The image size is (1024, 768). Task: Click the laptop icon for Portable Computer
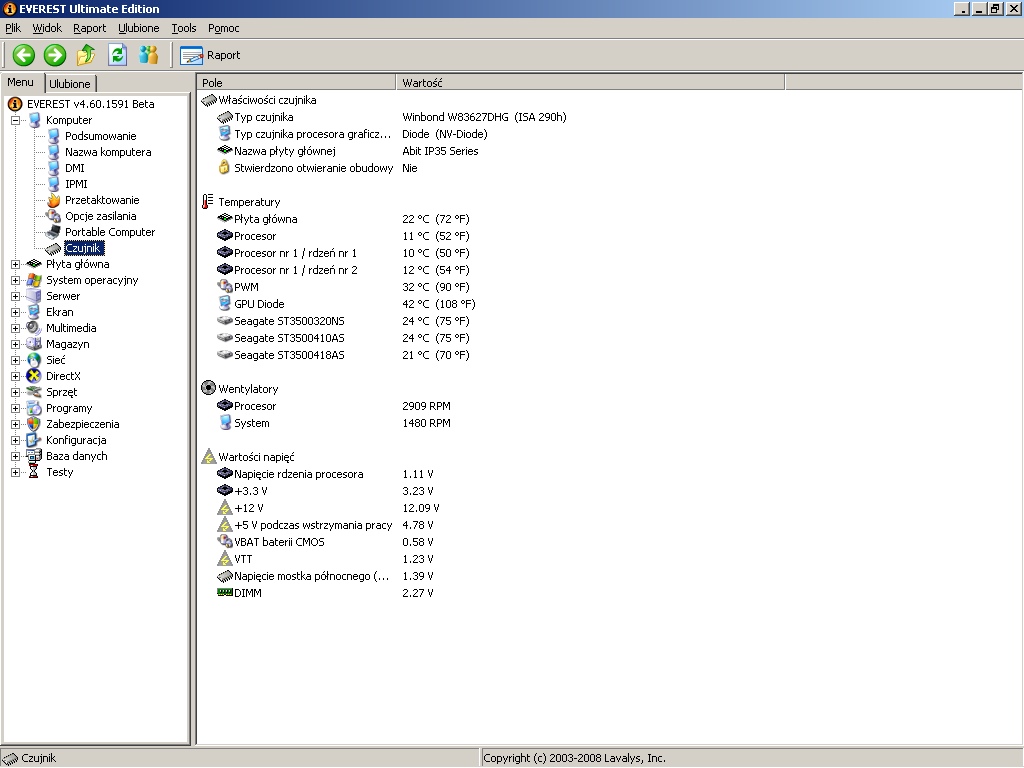click(x=54, y=232)
